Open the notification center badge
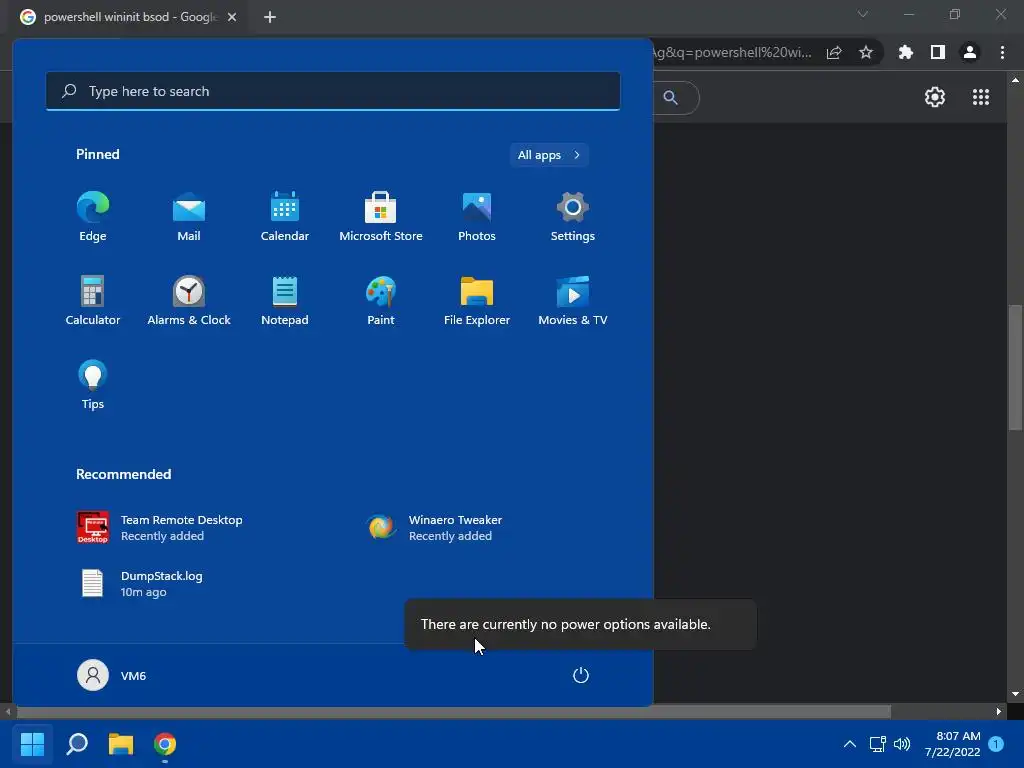Image resolution: width=1024 pixels, height=768 pixels. coord(996,744)
